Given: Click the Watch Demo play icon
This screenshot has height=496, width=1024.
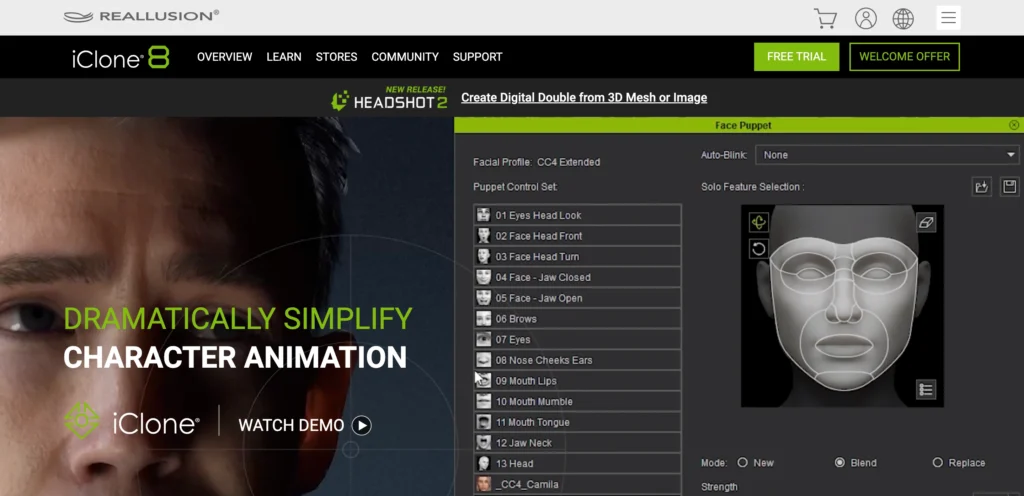Looking at the screenshot, I should 361,426.
